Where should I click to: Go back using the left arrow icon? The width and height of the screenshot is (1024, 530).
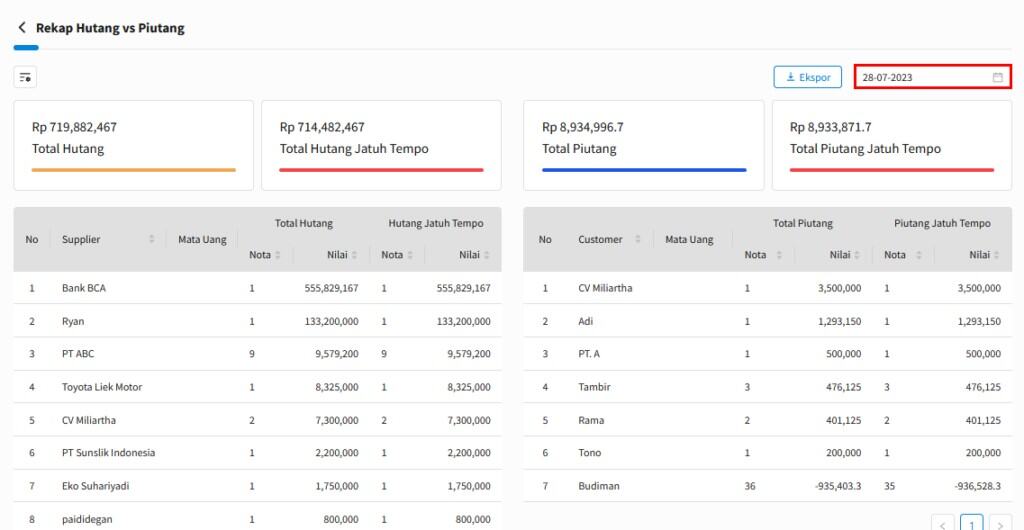tap(22, 27)
